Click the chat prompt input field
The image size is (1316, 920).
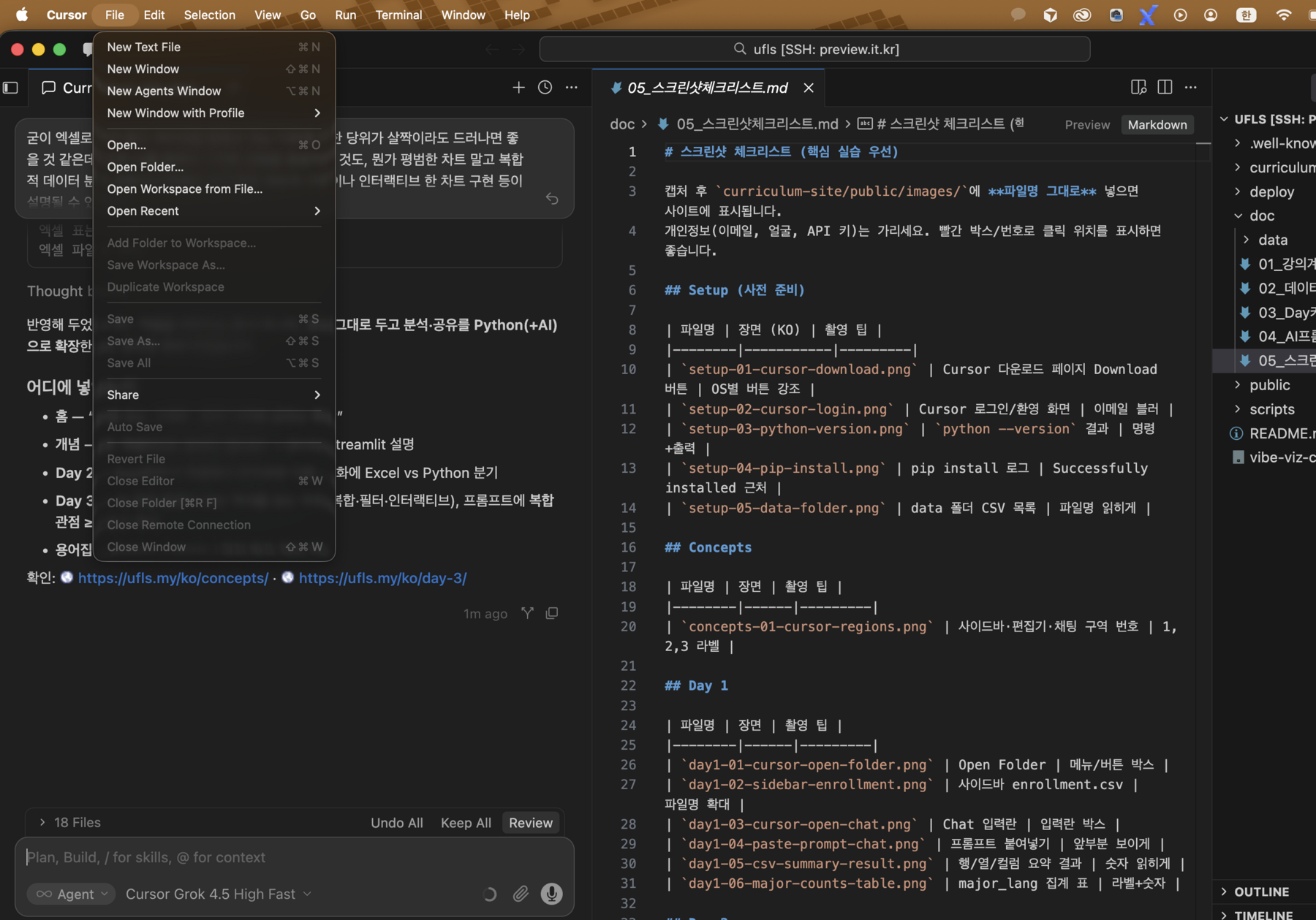(294, 857)
